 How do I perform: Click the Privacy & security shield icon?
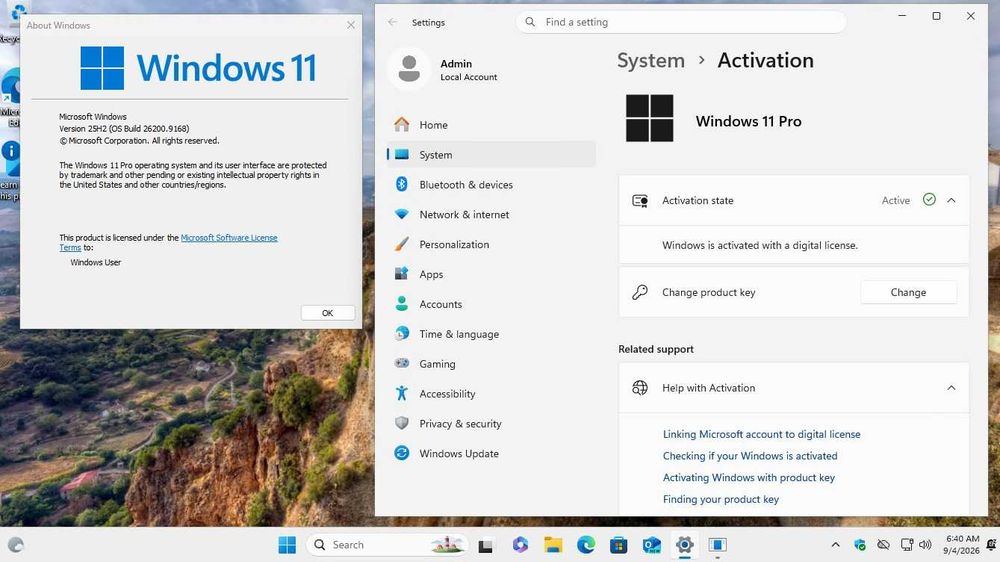pos(402,423)
